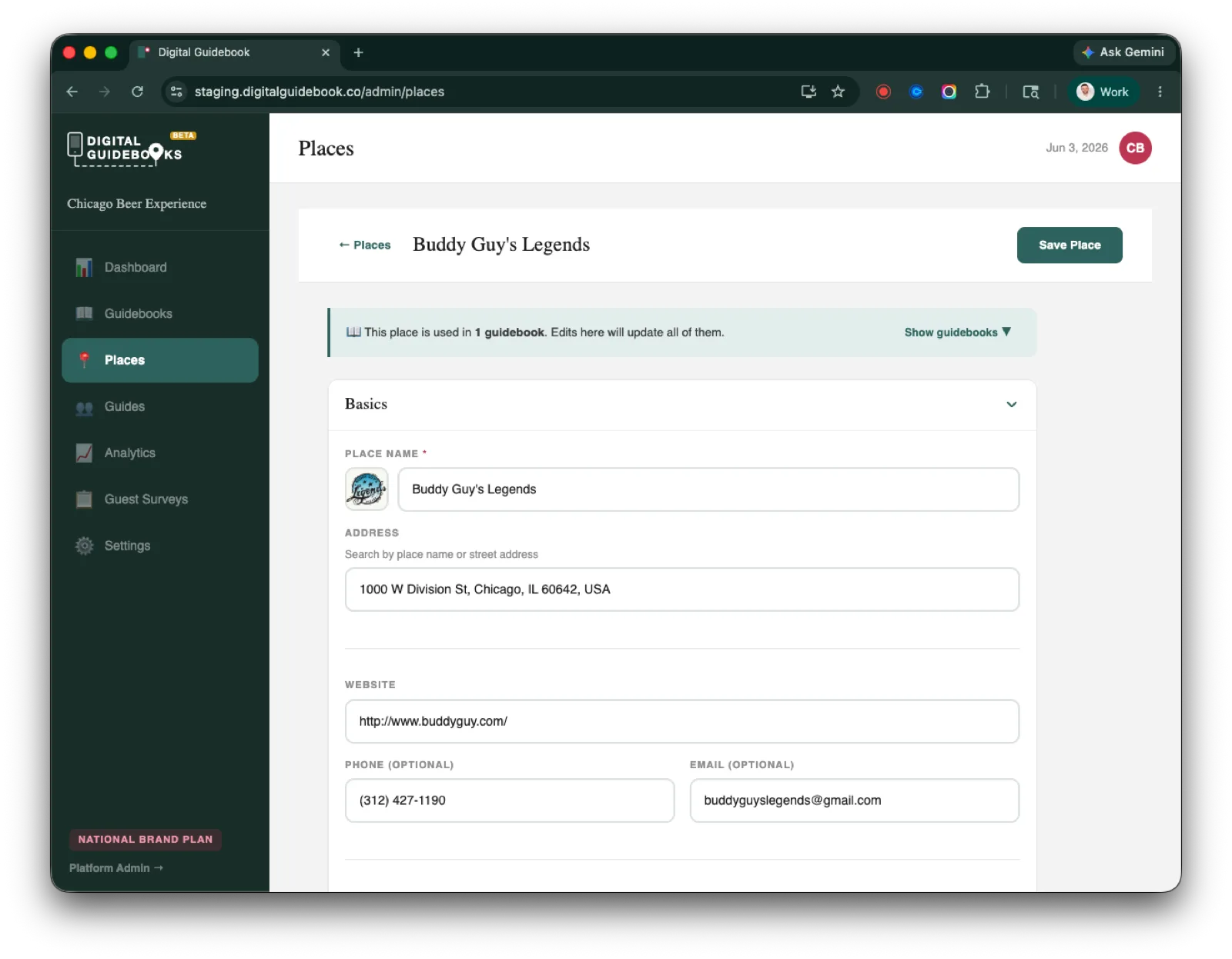Screen dimensions: 1232x959
Task: Click the Address input field
Action: (682, 590)
